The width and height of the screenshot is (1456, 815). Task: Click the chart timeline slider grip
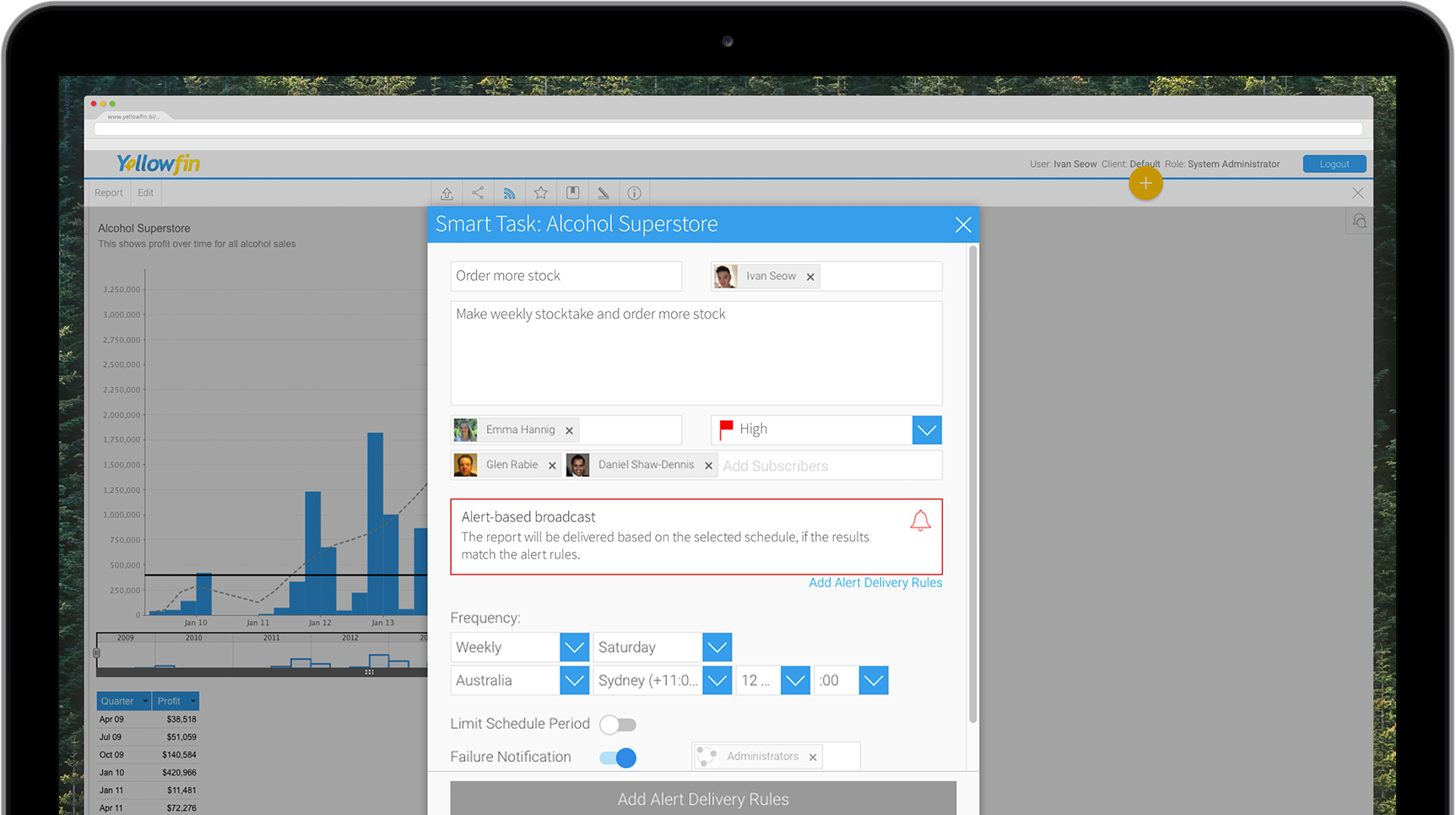point(369,672)
